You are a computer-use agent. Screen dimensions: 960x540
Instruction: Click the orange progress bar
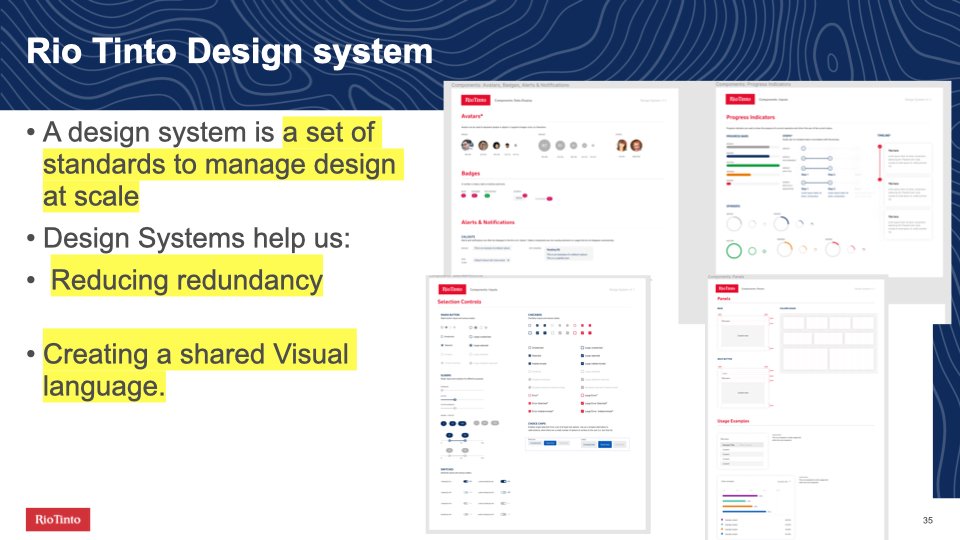[738, 174]
